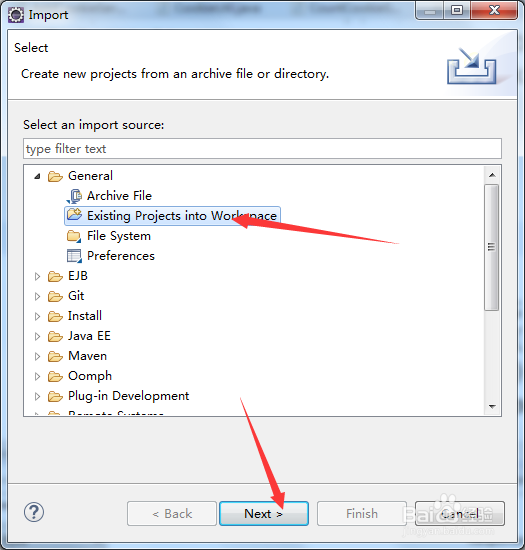Click the Archive File import icon
This screenshot has height=550, width=525.
[x=74, y=196]
